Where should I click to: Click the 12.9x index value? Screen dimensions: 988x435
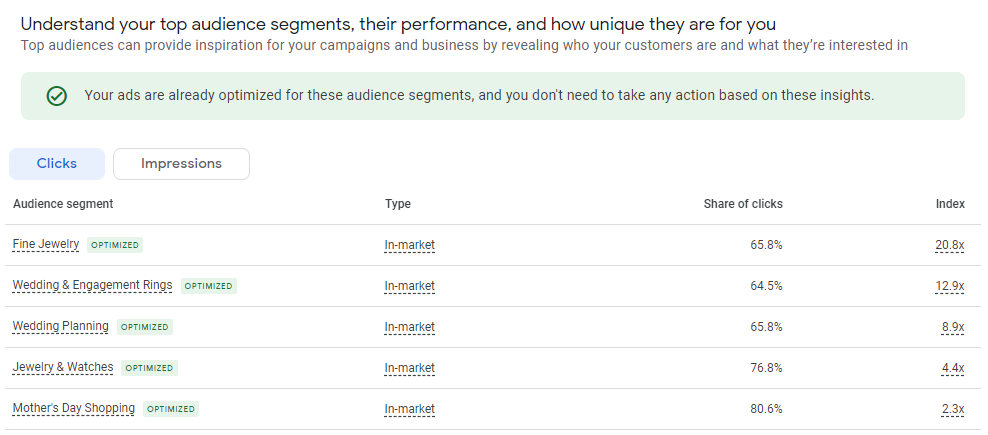[x=950, y=286]
